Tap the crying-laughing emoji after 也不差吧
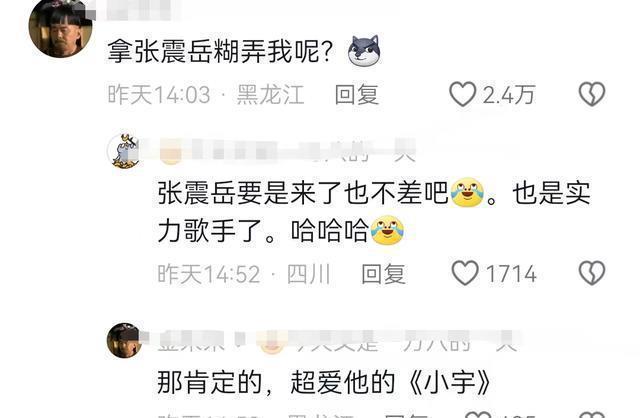 click(x=467, y=192)
